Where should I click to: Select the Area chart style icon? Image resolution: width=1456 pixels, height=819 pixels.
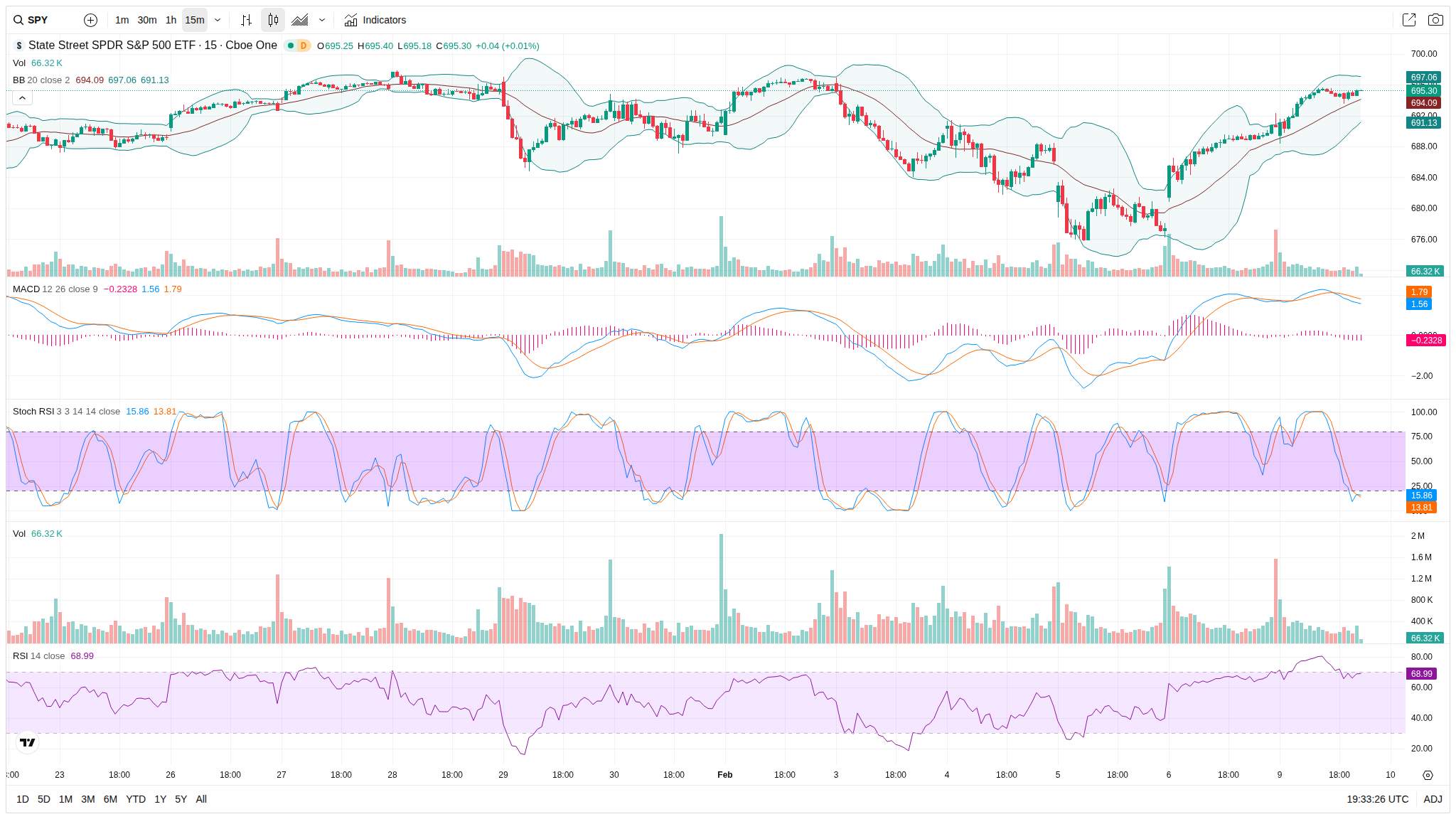pos(300,20)
